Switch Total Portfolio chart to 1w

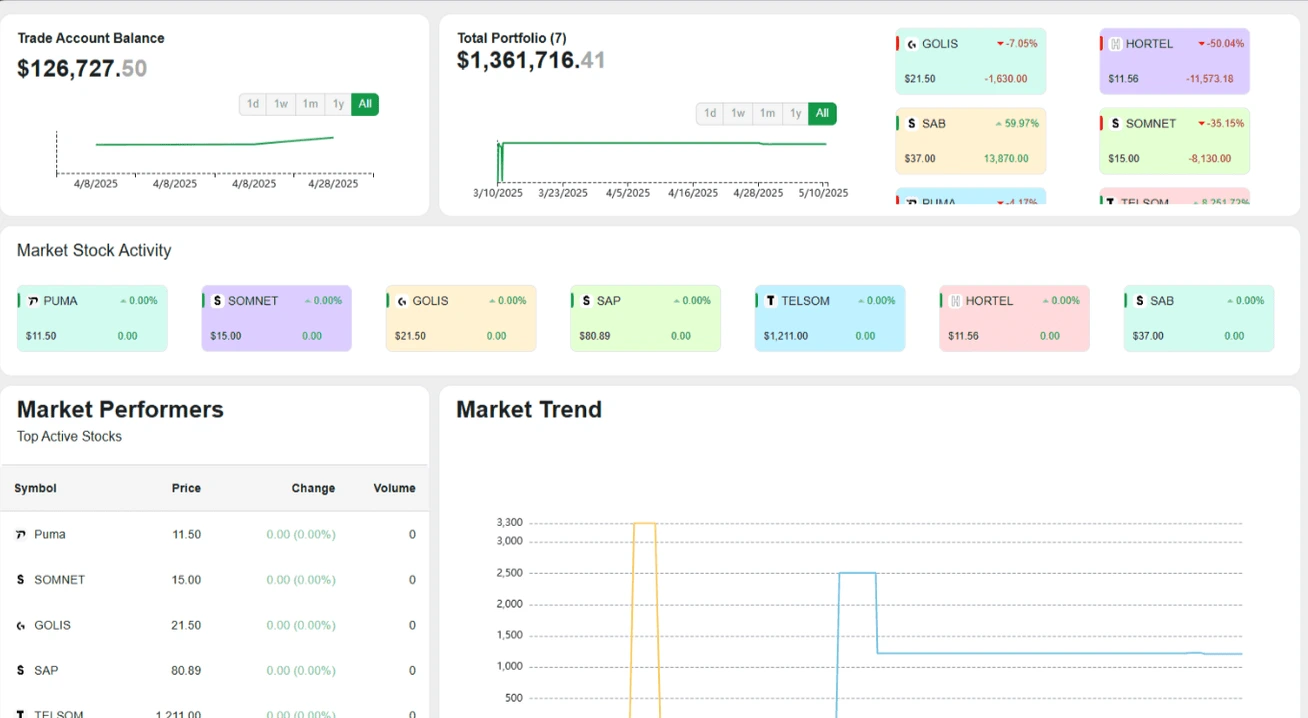click(738, 114)
